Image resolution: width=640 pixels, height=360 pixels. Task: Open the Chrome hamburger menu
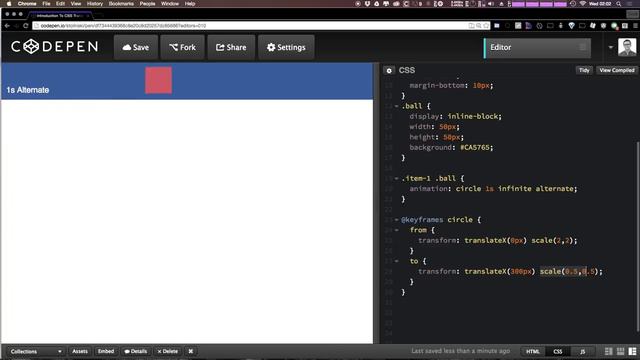click(636, 26)
